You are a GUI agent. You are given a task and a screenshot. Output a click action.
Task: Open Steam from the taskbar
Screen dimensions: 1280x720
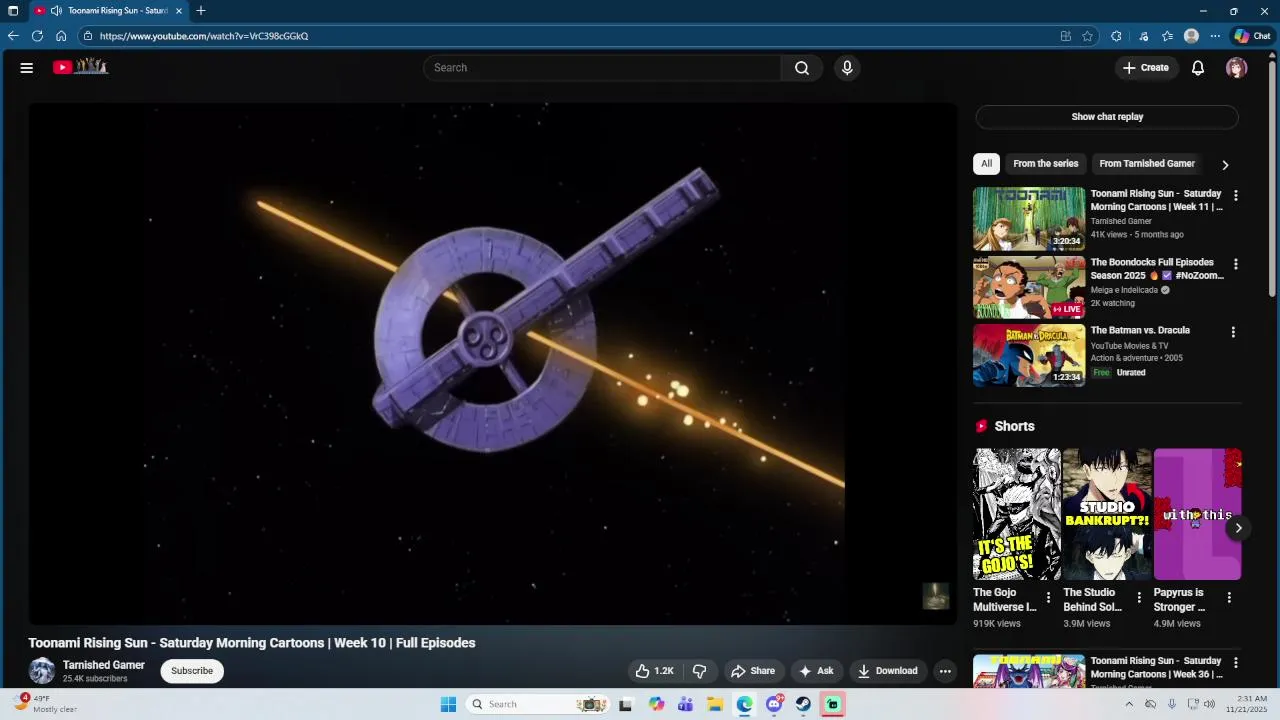pos(803,704)
